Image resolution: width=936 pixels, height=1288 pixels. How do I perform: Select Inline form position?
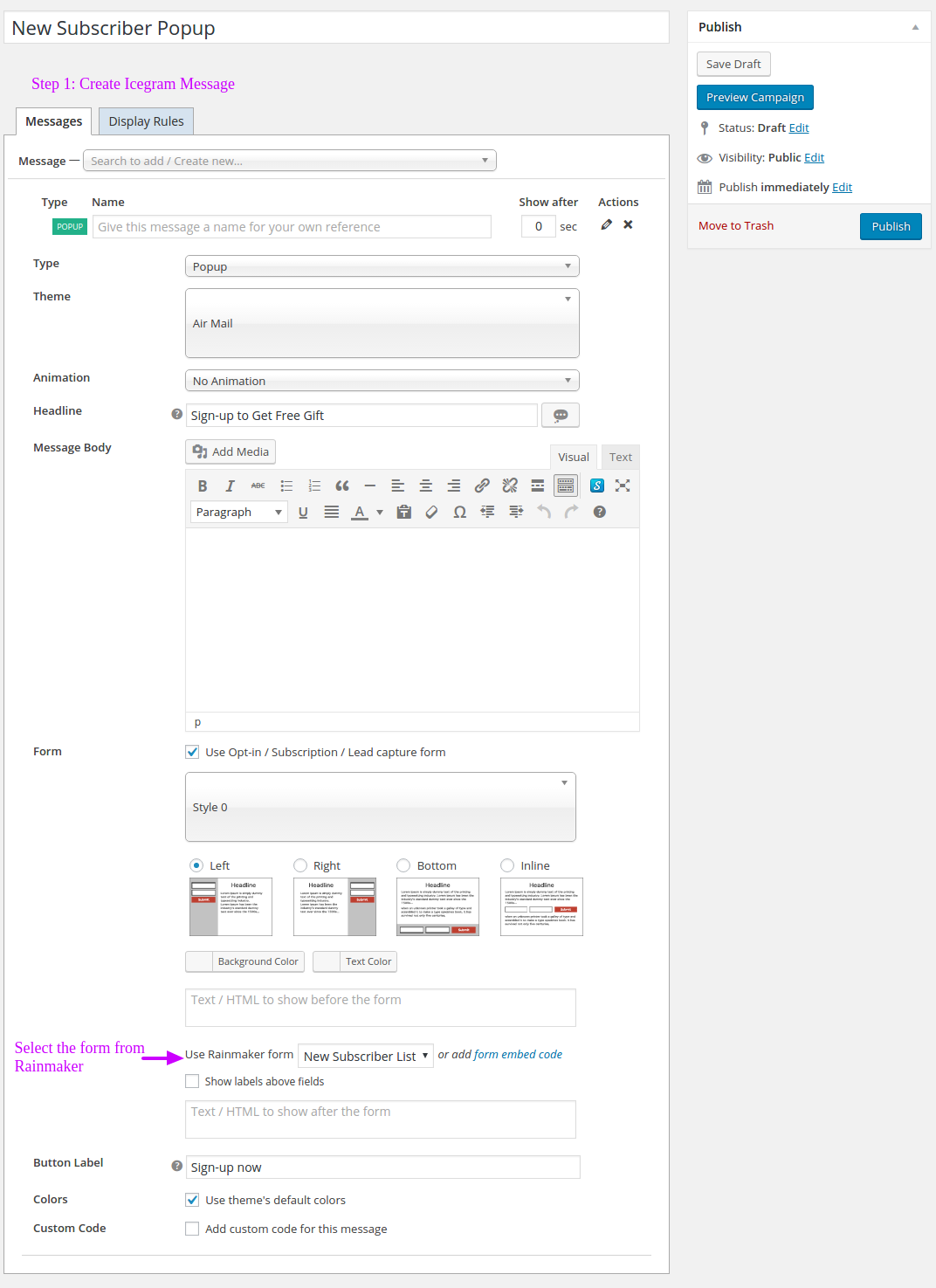[x=507, y=865]
